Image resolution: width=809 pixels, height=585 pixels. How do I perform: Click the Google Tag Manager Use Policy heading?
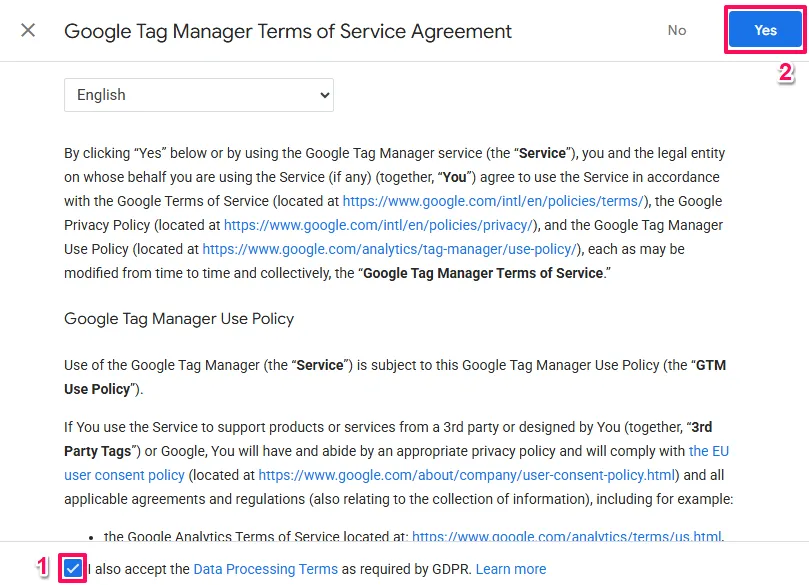(x=179, y=319)
